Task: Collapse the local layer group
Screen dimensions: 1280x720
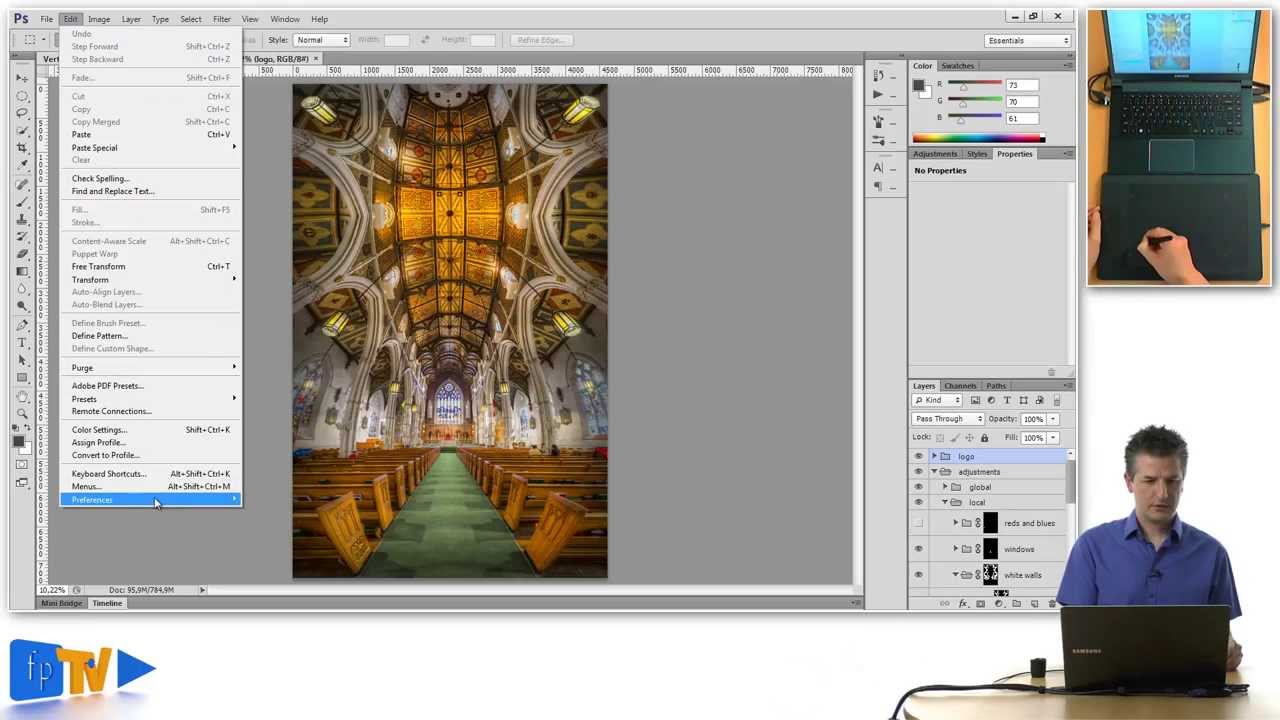Action: point(945,502)
